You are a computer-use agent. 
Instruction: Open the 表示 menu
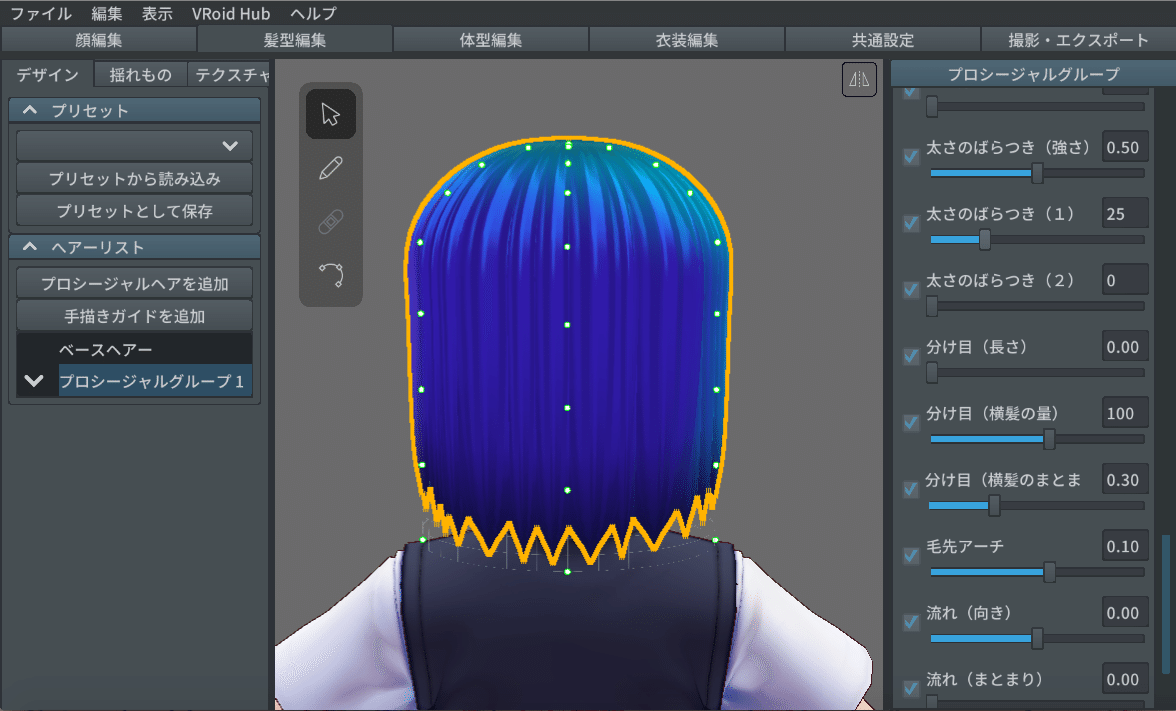pyautogui.click(x=157, y=14)
